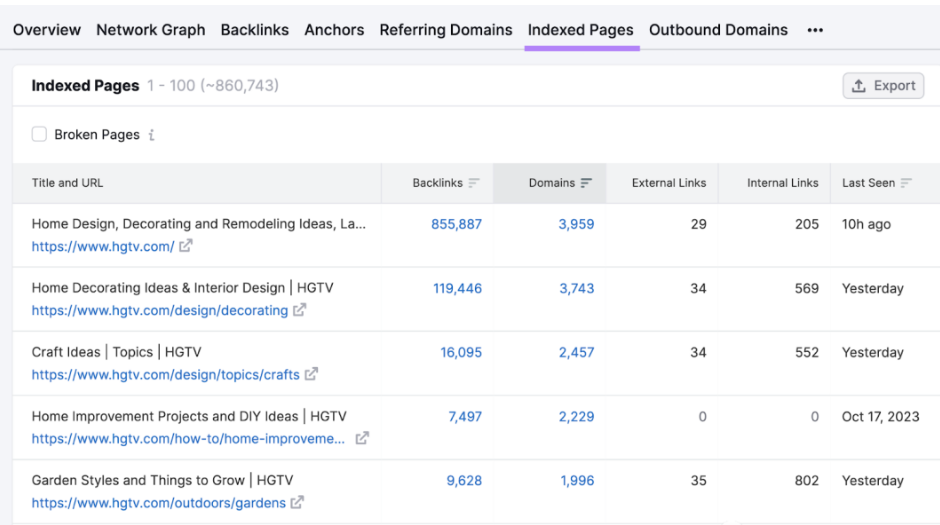940x525 pixels.
Task: Click the Domains column sort icon
Action: click(586, 183)
